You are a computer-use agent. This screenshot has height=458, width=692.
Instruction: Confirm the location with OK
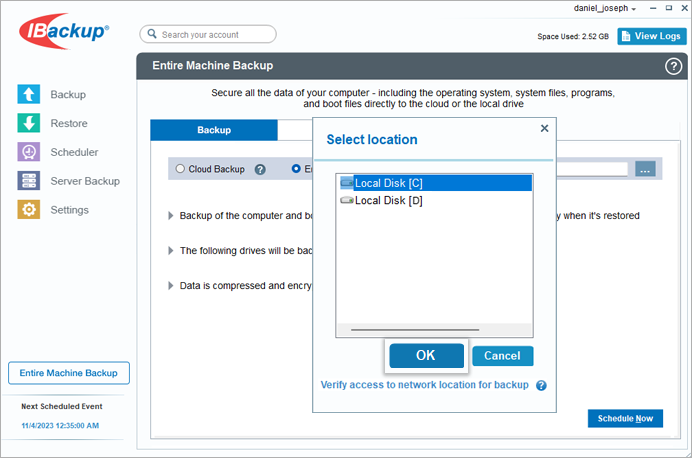[426, 356]
